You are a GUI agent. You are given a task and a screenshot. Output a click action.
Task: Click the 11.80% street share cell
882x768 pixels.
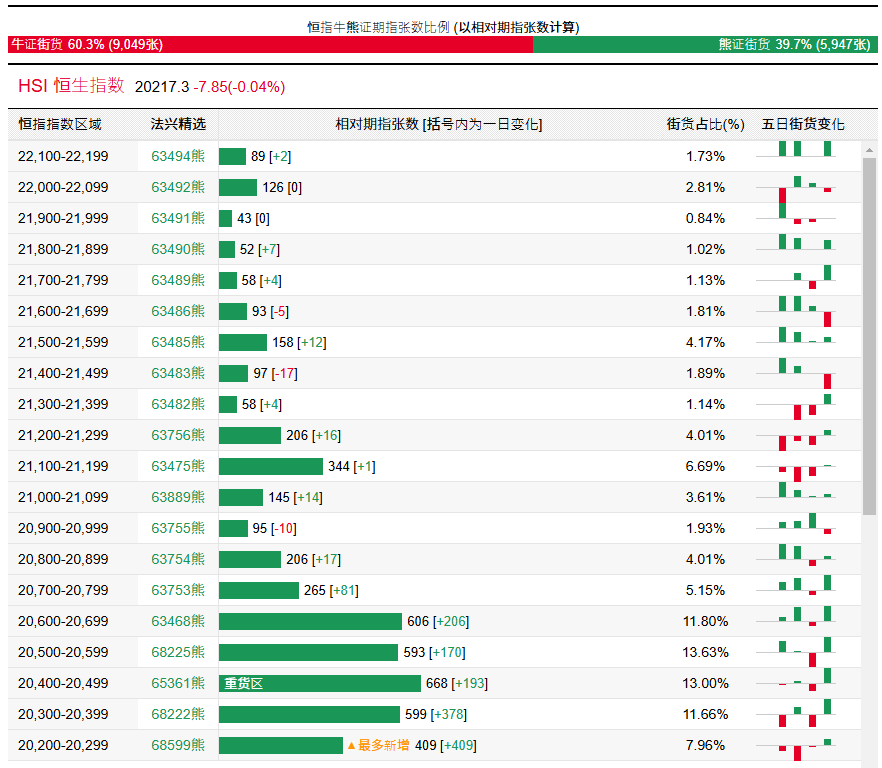pos(705,621)
